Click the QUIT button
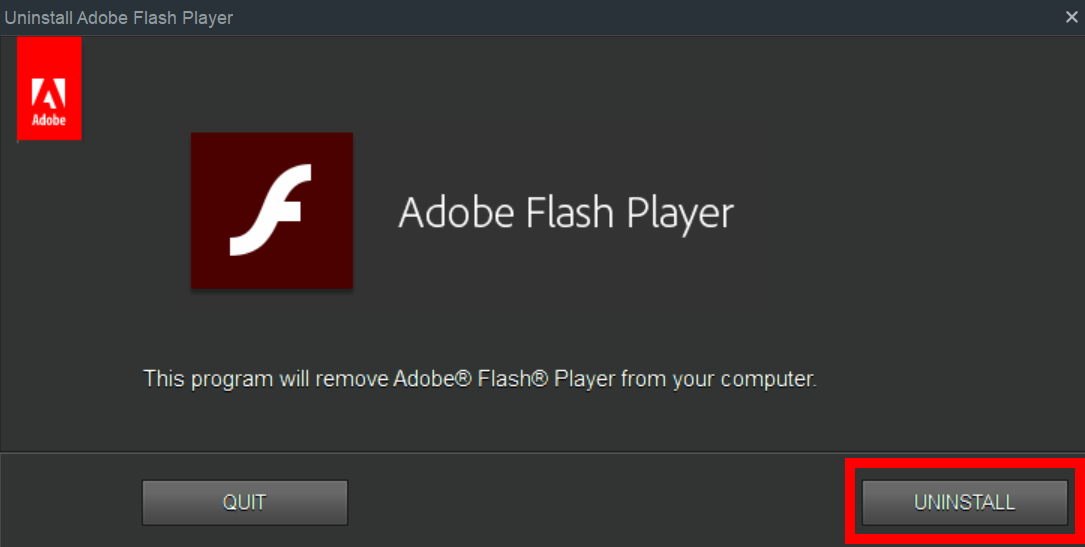This screenshot has width=1085, height=547. click(245, 502)
